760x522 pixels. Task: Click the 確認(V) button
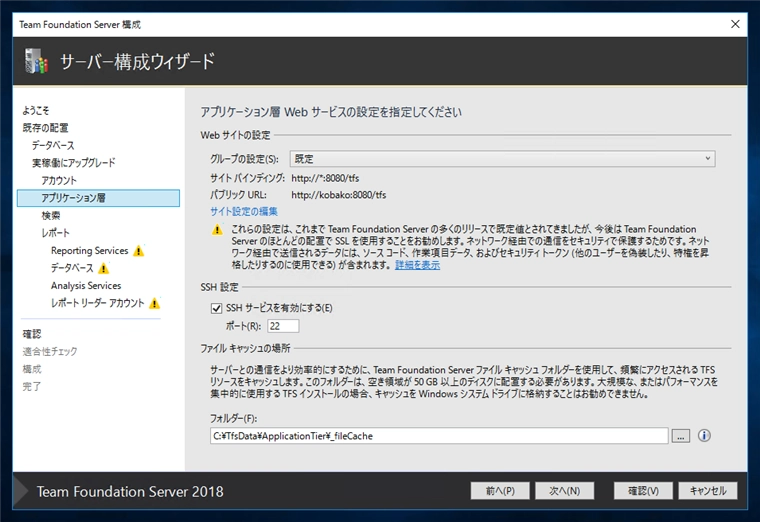[643, 491]
